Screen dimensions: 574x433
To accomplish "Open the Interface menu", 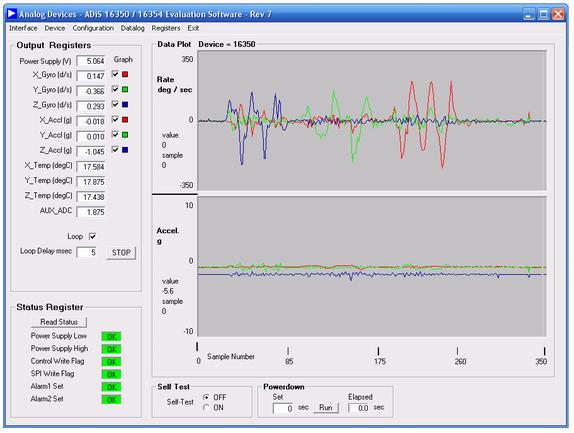I will [23, 28].
